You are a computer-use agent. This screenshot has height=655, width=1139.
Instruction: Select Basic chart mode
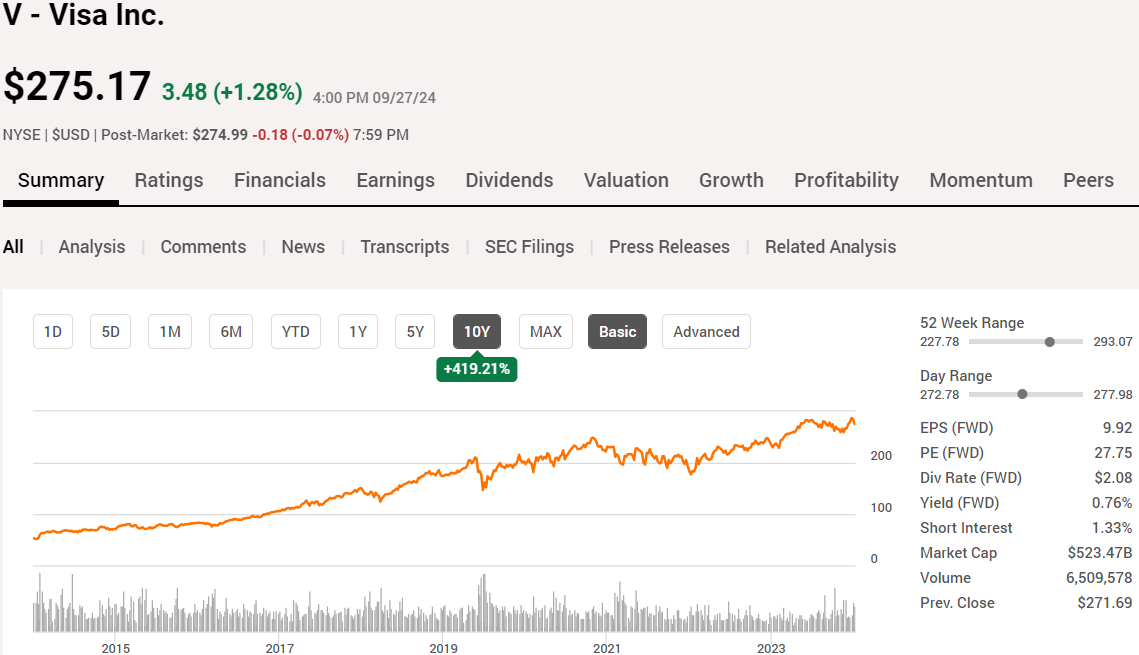pyautogui.click(x=617, y=332)
